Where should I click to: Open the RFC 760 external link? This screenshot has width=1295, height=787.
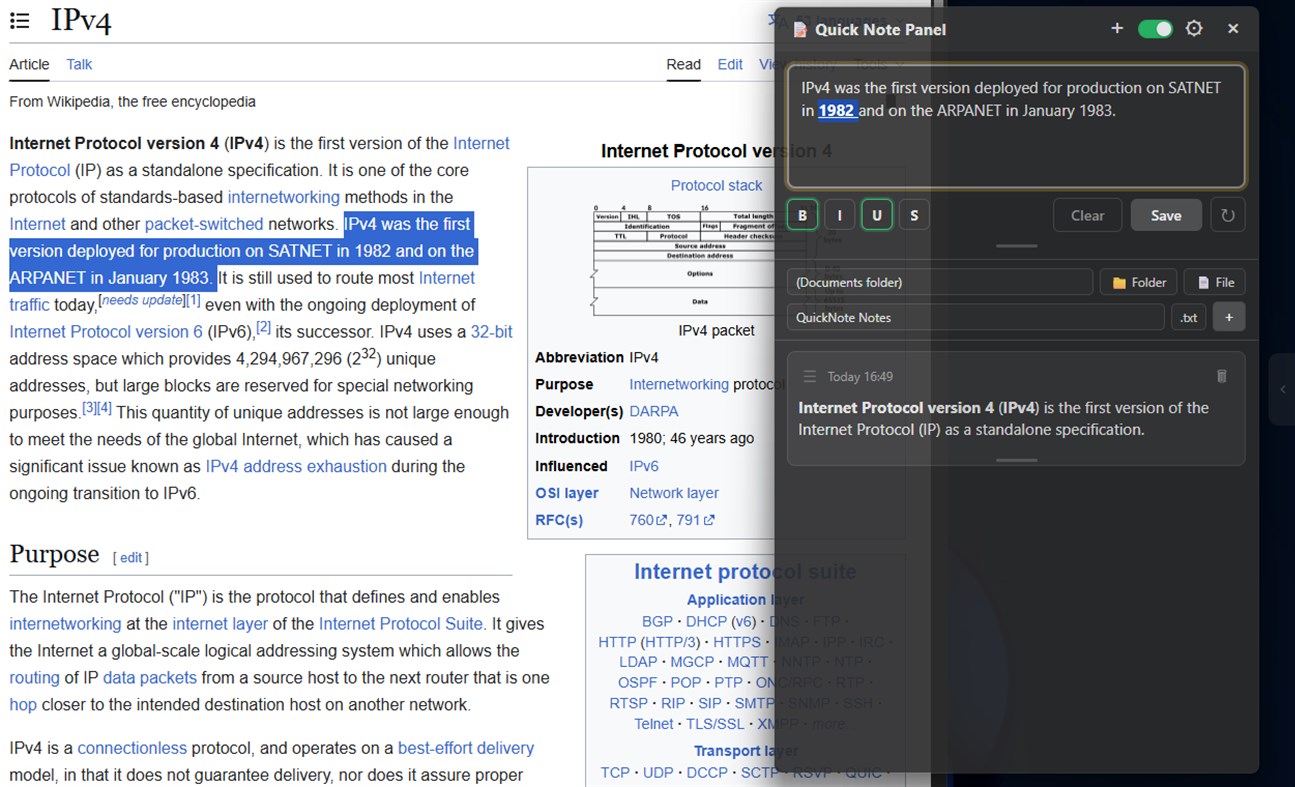(x=648, y=520)
